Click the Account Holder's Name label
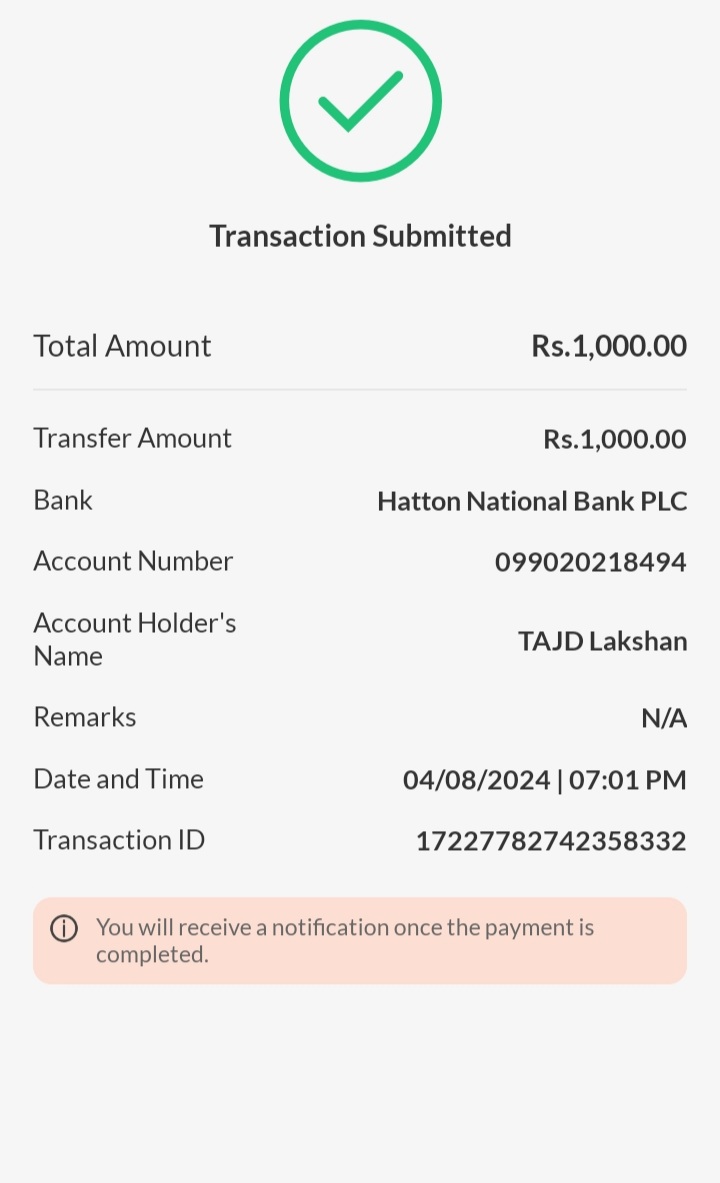The image size is (720, 1183). (134, 639)
